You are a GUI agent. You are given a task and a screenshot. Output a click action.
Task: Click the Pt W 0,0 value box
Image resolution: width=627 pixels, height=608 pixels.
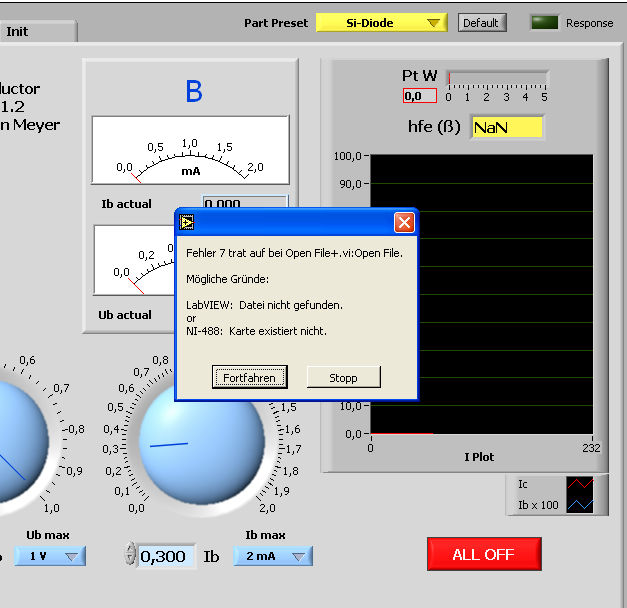coord(419,96)
